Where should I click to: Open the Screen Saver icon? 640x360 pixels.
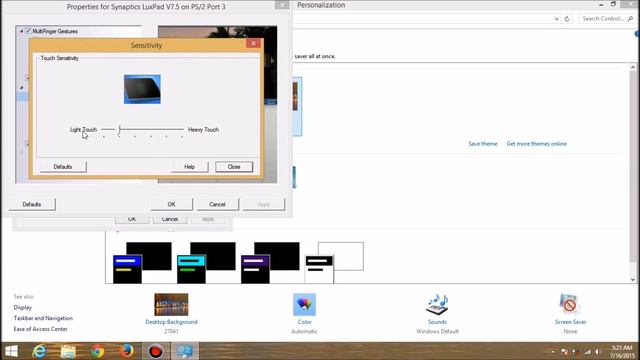570,304
